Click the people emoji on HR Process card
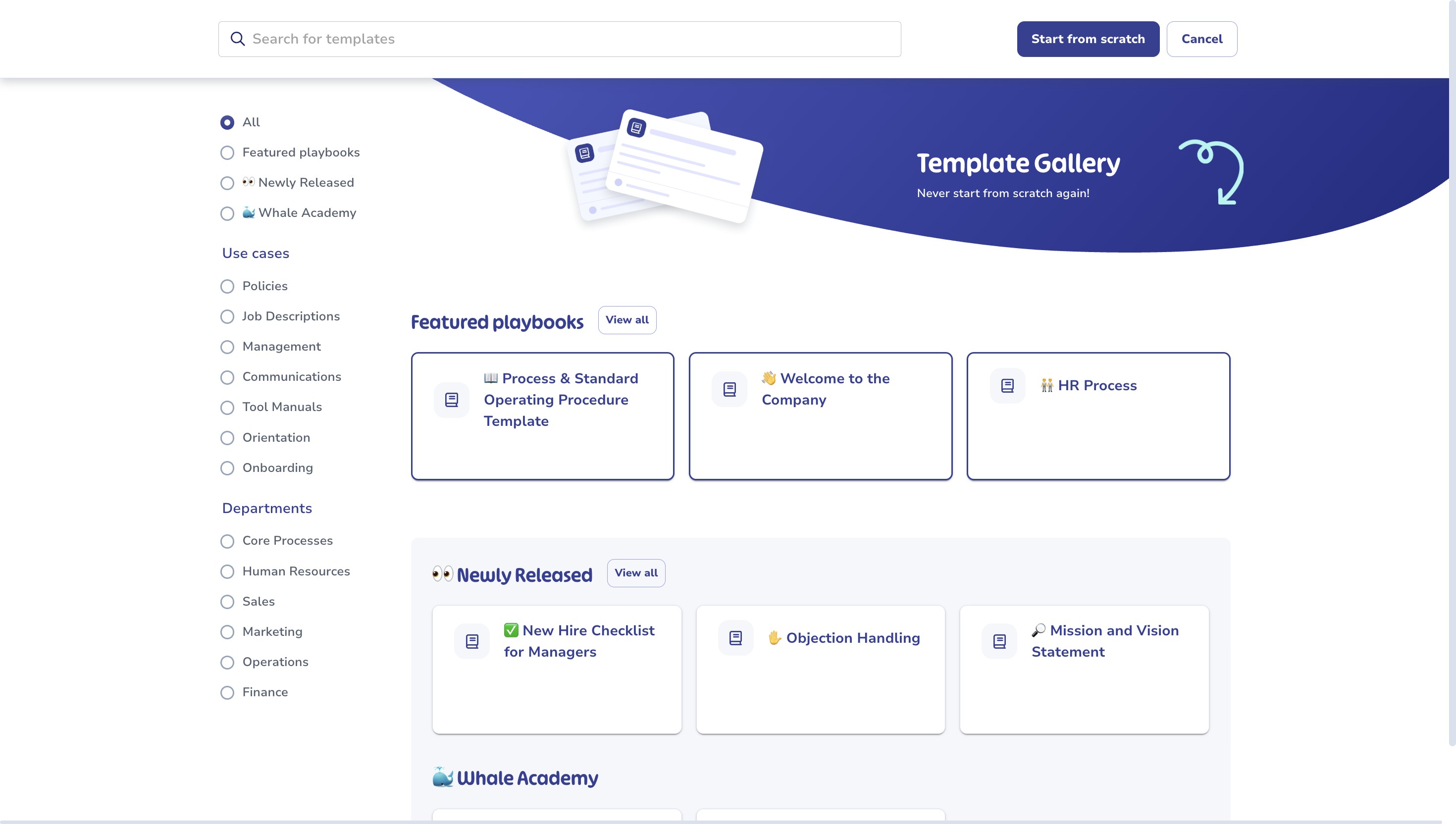Screen dimensions: 1456x824 tap(1047, 385)
